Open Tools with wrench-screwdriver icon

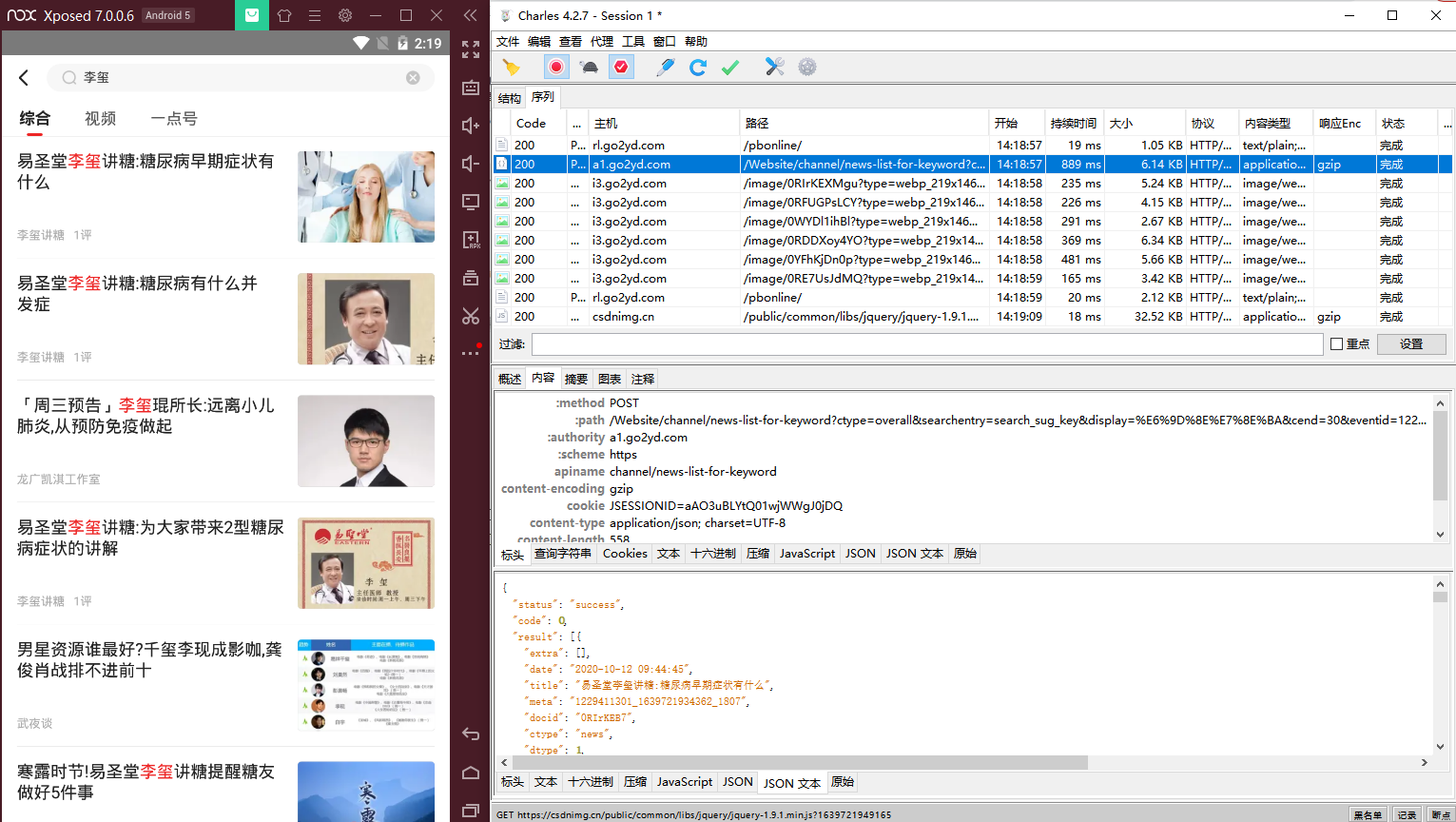point(775,67)
